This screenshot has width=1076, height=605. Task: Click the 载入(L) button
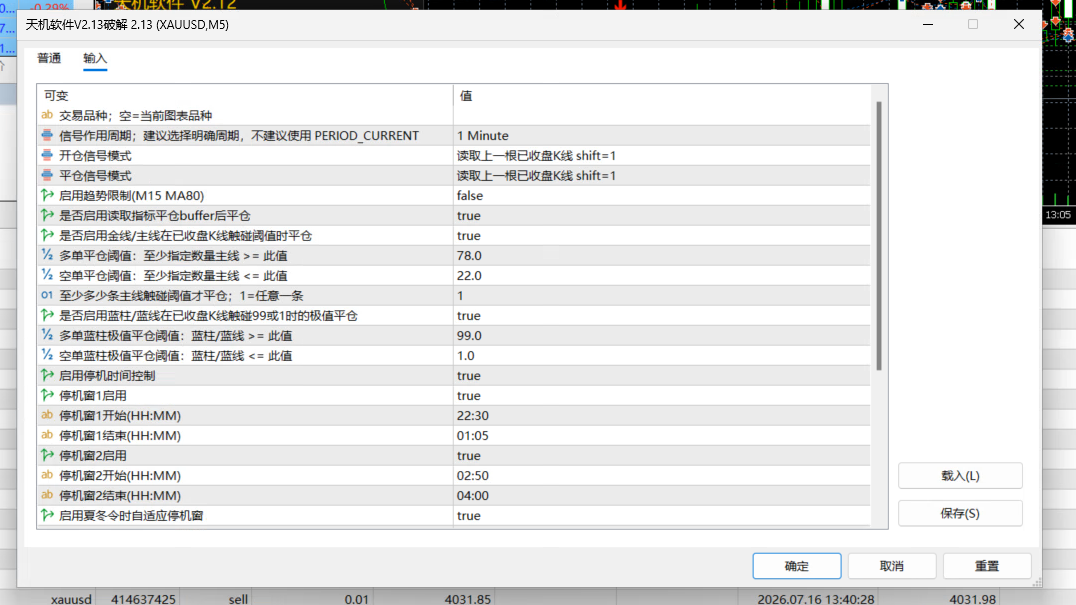960,475
